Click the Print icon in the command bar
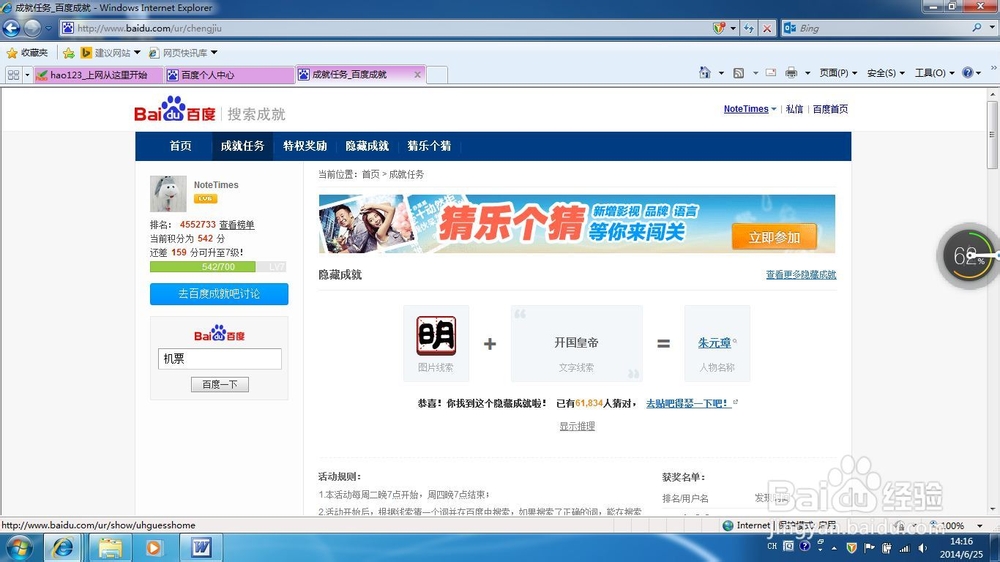 (791, 73)
